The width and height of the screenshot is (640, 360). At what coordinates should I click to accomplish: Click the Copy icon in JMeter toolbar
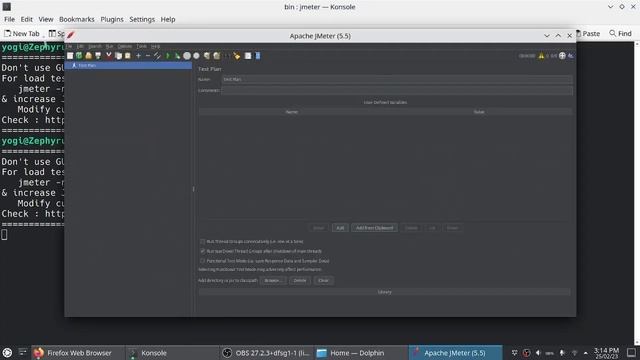coord(118,56)
